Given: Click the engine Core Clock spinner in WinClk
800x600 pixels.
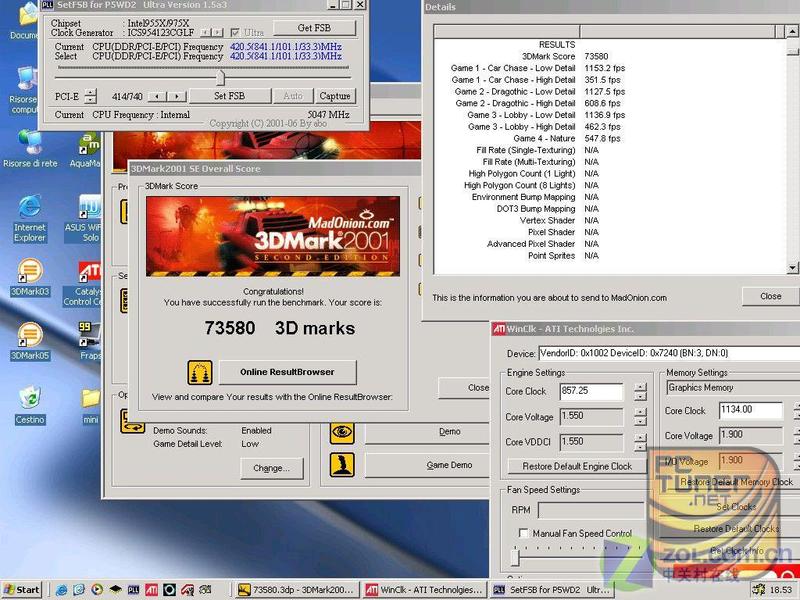Looking at the screenshot, I should coord(640,392).
